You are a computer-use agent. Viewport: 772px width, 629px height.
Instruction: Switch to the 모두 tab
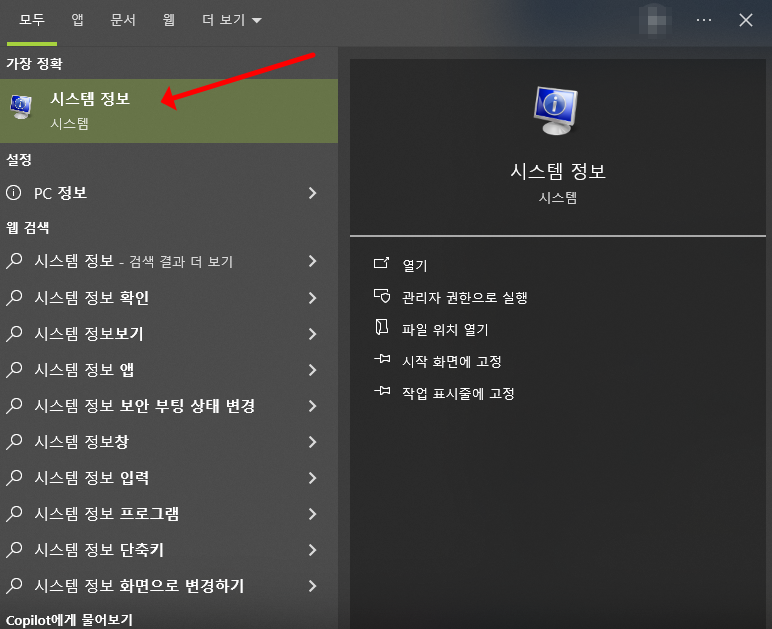[x=32, y=20]
